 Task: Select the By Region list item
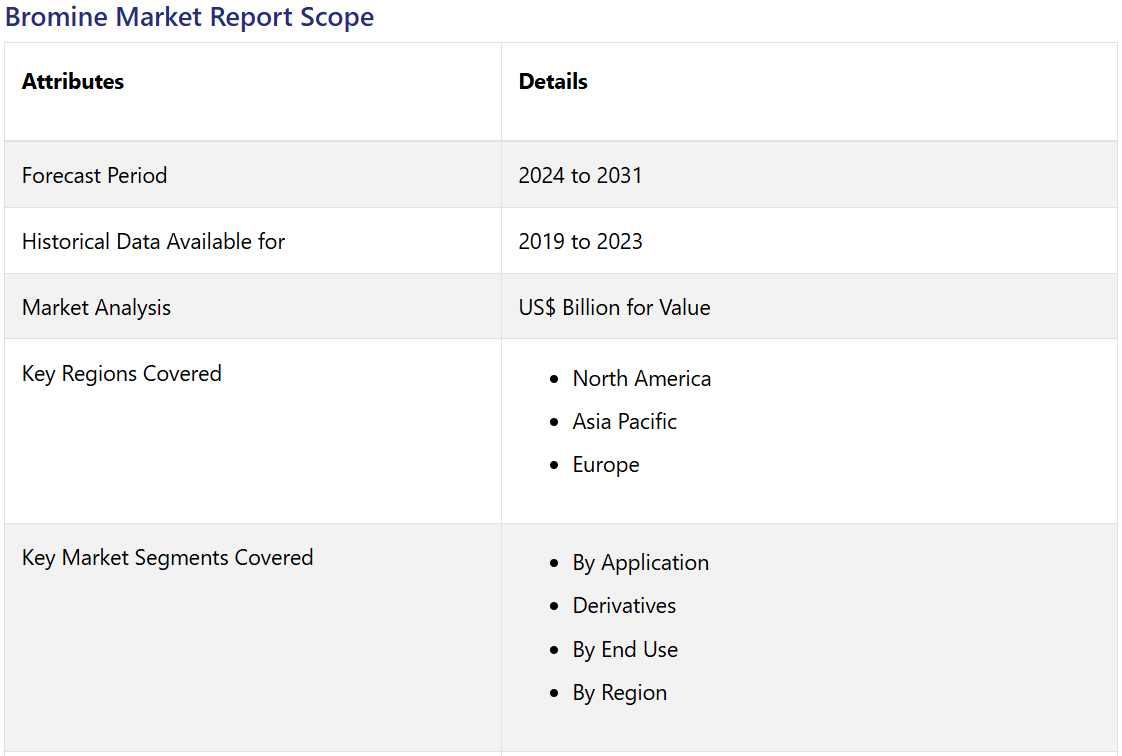[x=619, y=693]
